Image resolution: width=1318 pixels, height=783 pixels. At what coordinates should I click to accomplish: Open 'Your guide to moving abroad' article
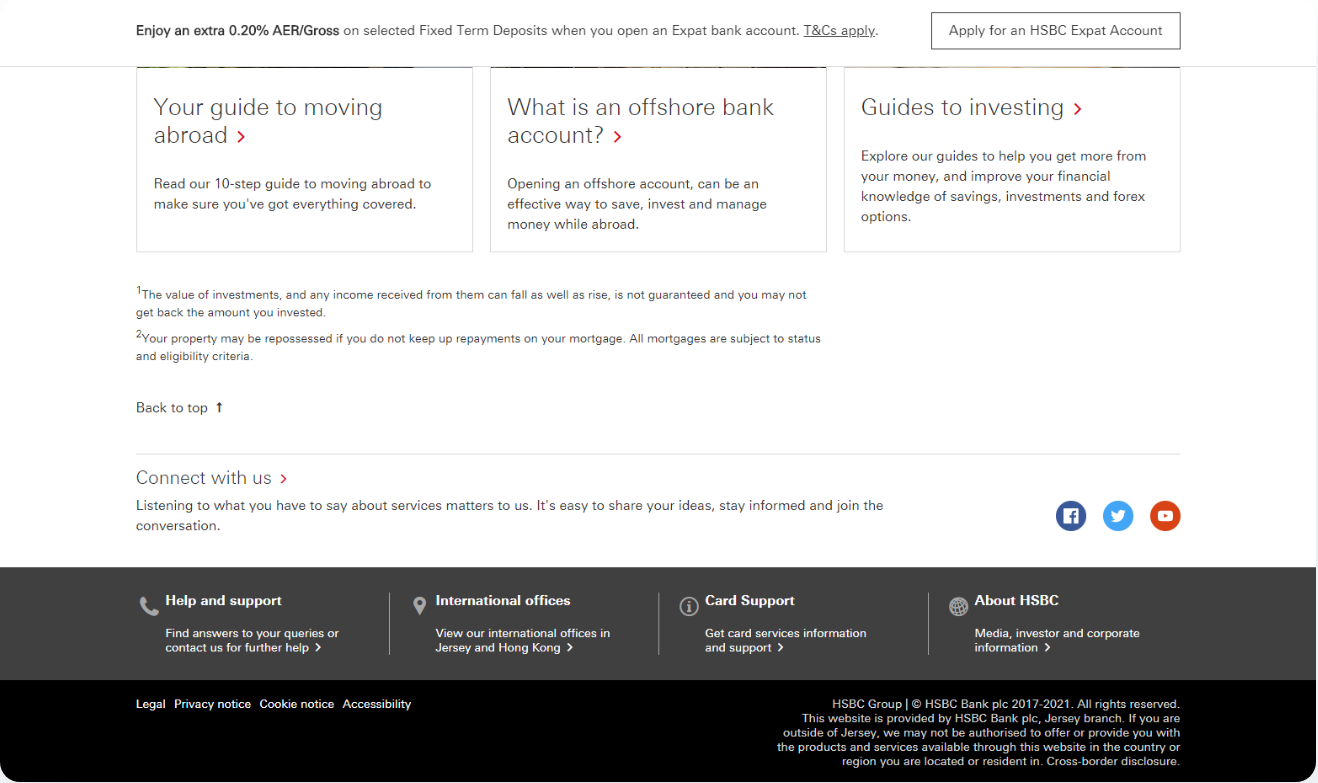pyautogui.click(x=268, y=121)
